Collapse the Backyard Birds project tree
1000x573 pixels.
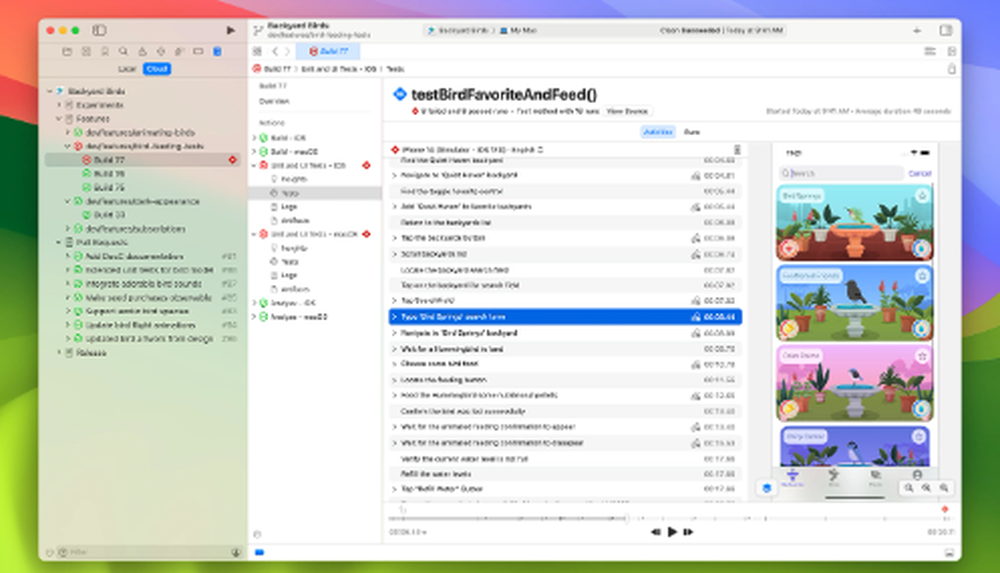click(x=50, y=91)
